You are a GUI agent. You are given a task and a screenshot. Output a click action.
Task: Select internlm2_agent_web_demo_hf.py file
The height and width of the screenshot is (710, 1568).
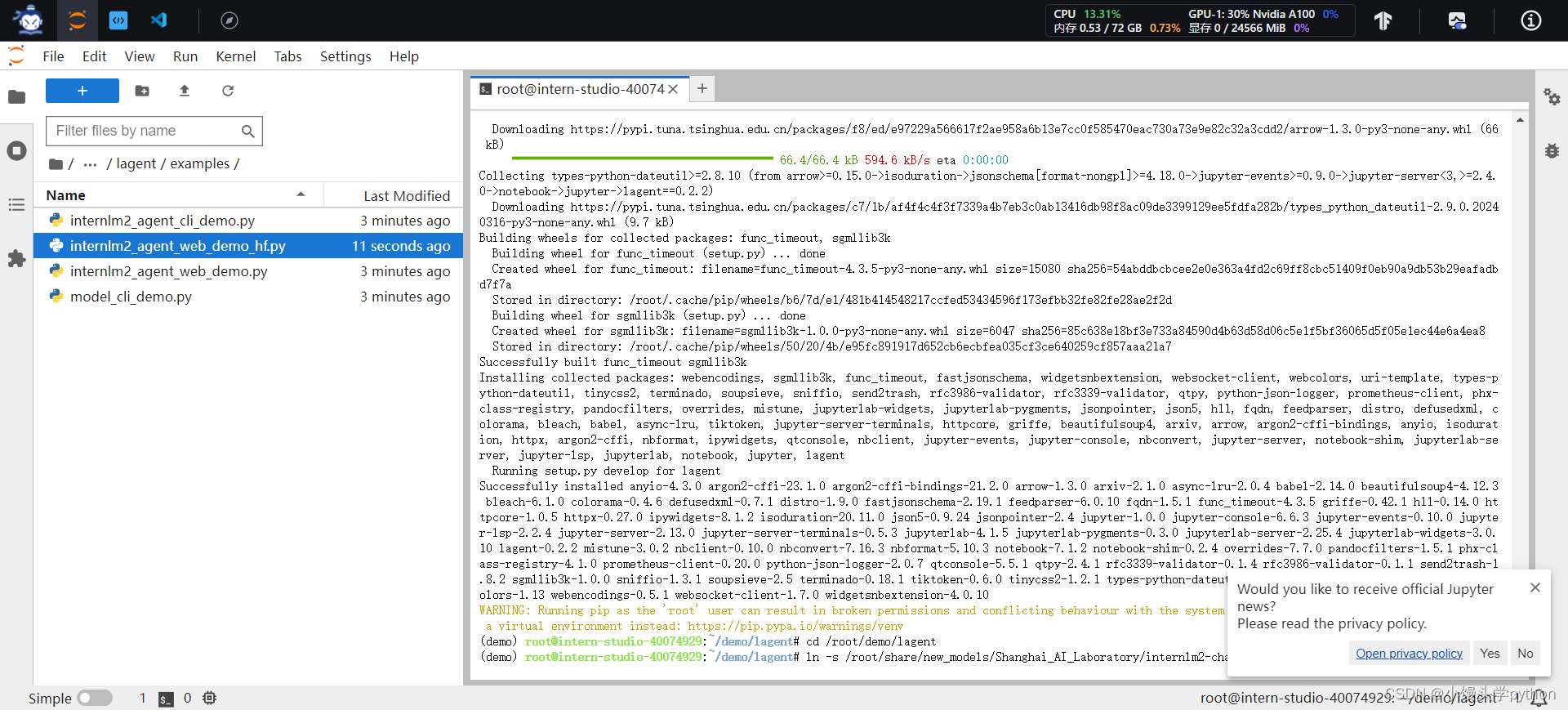coord(248,246)
